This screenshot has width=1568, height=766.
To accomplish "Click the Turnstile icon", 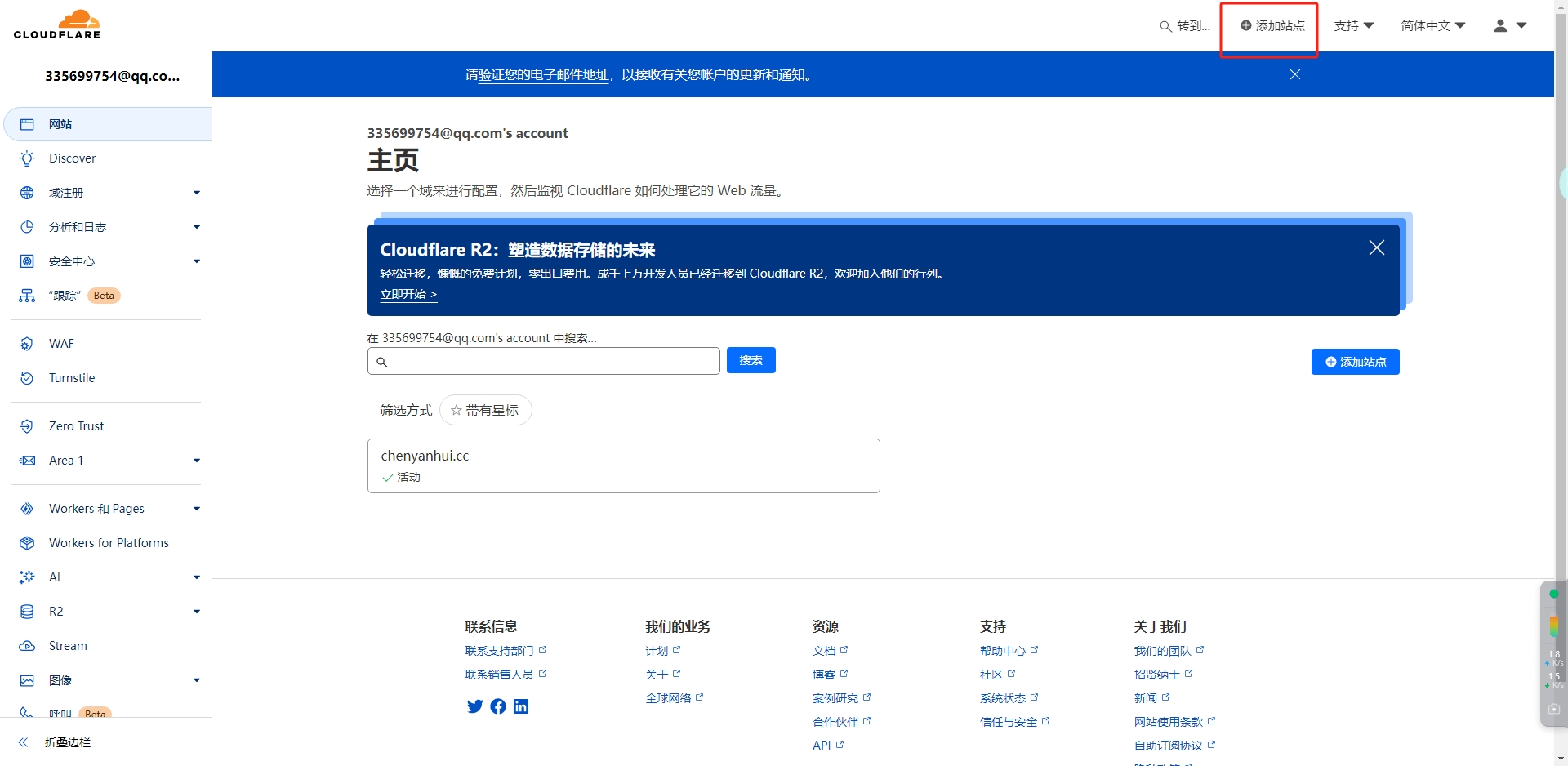I will (x=27, y=378).
